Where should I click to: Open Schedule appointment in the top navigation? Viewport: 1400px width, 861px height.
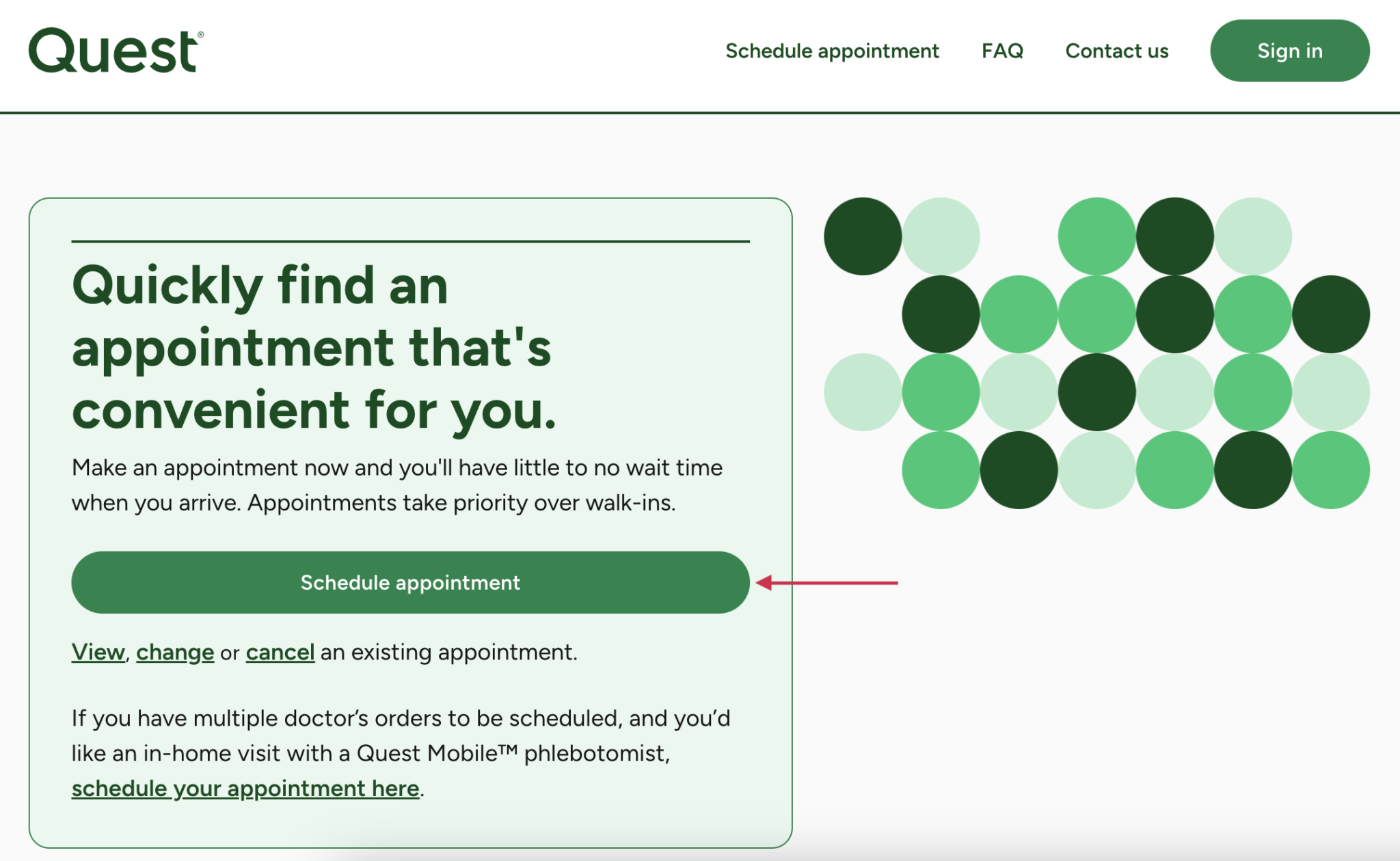[x=832, y=51]
